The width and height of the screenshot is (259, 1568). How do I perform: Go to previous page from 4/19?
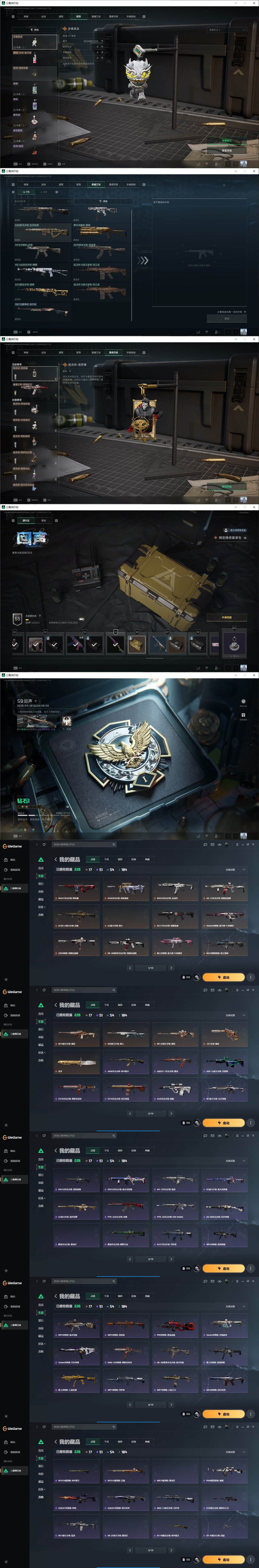tap(130, 1405)
